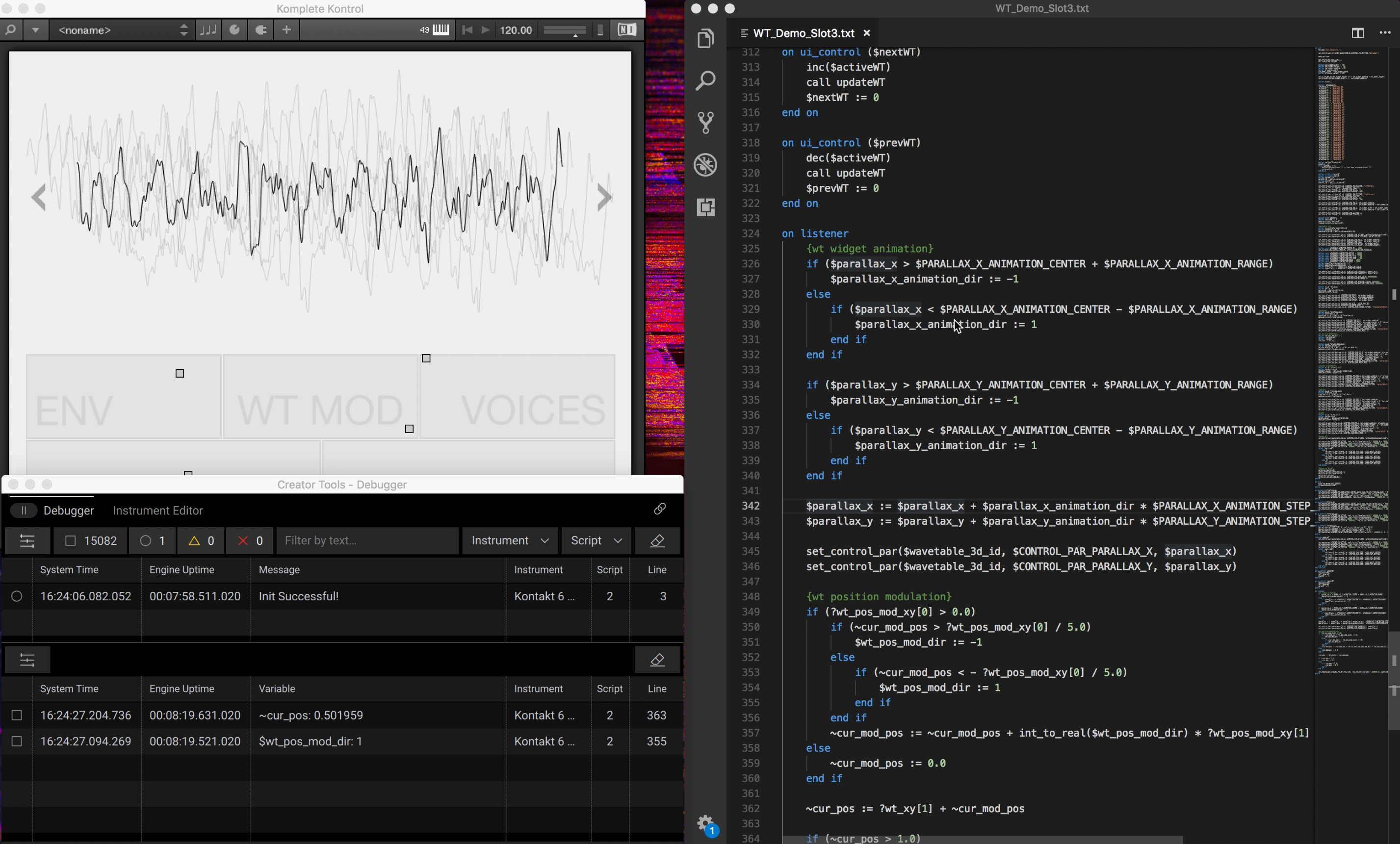Switch to the Instrument Editor tab
The image size is (1400, 844).
[x=157, y=510]
